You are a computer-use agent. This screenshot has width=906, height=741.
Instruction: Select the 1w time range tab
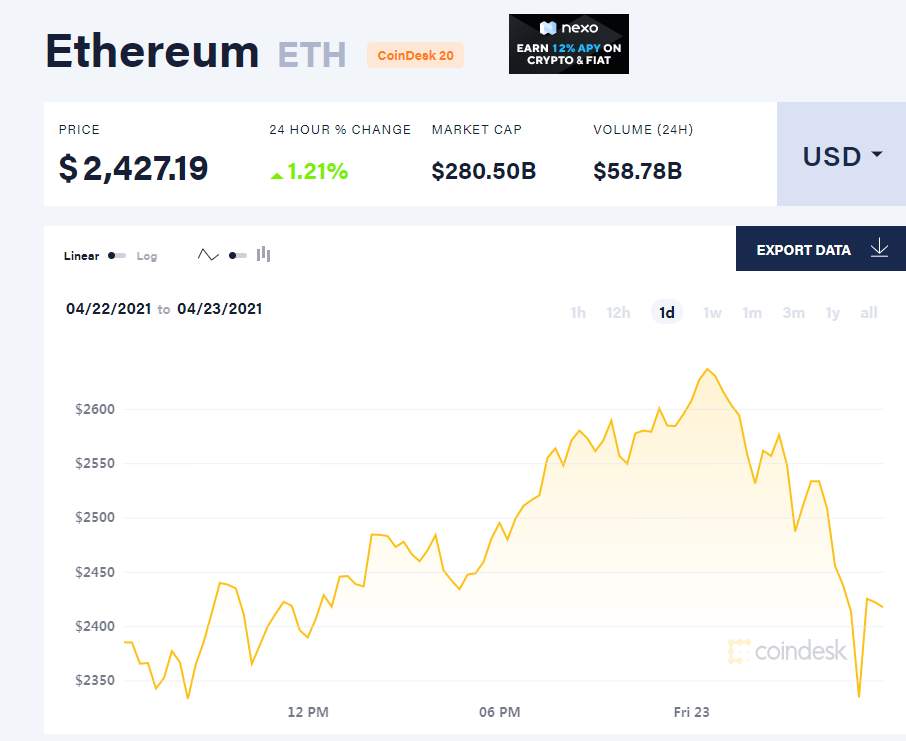pyautogui.click(x=712, y=313)
